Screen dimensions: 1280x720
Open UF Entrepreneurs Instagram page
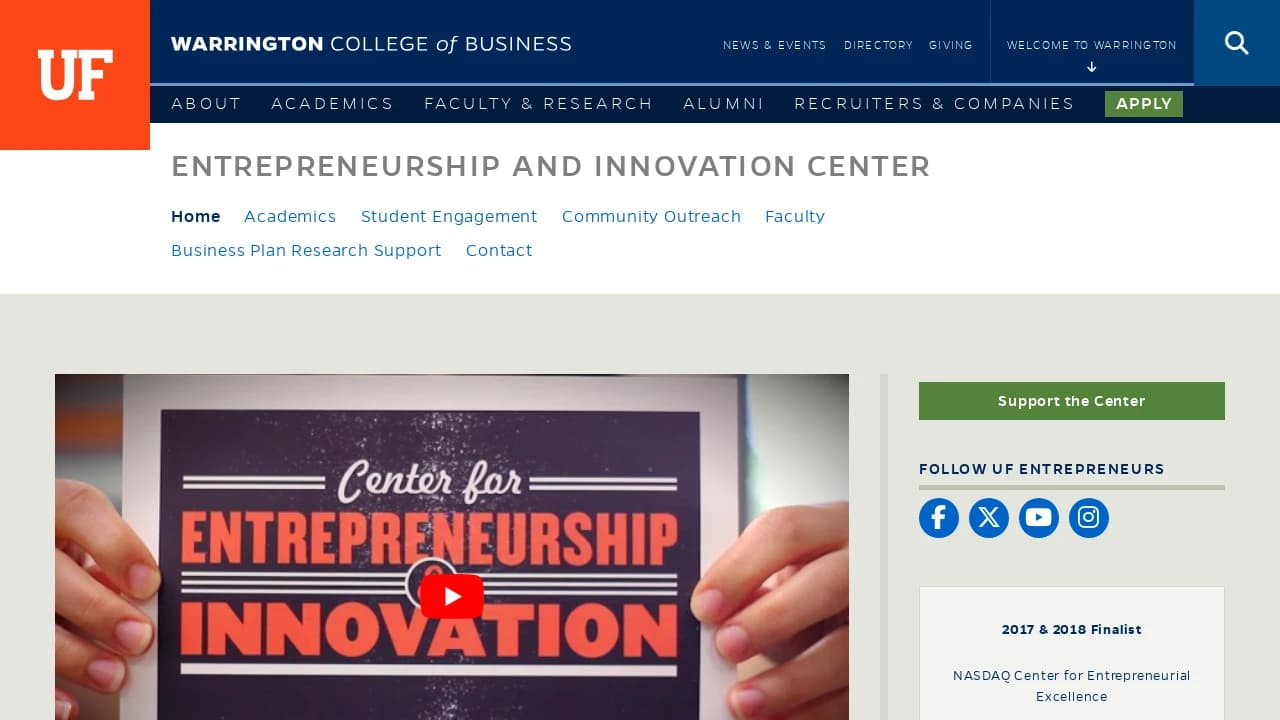pyautogui.click(x=1088, y=518)
